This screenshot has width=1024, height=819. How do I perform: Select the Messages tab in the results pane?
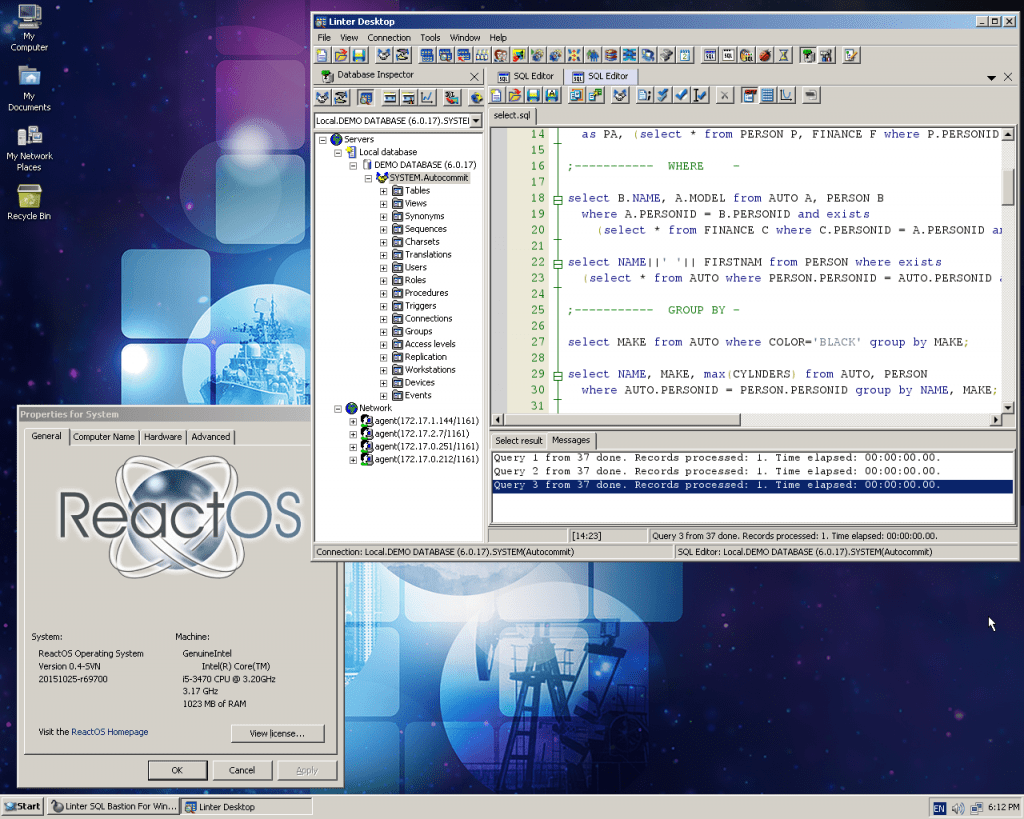pyautogui.click(x=569, y=440)
